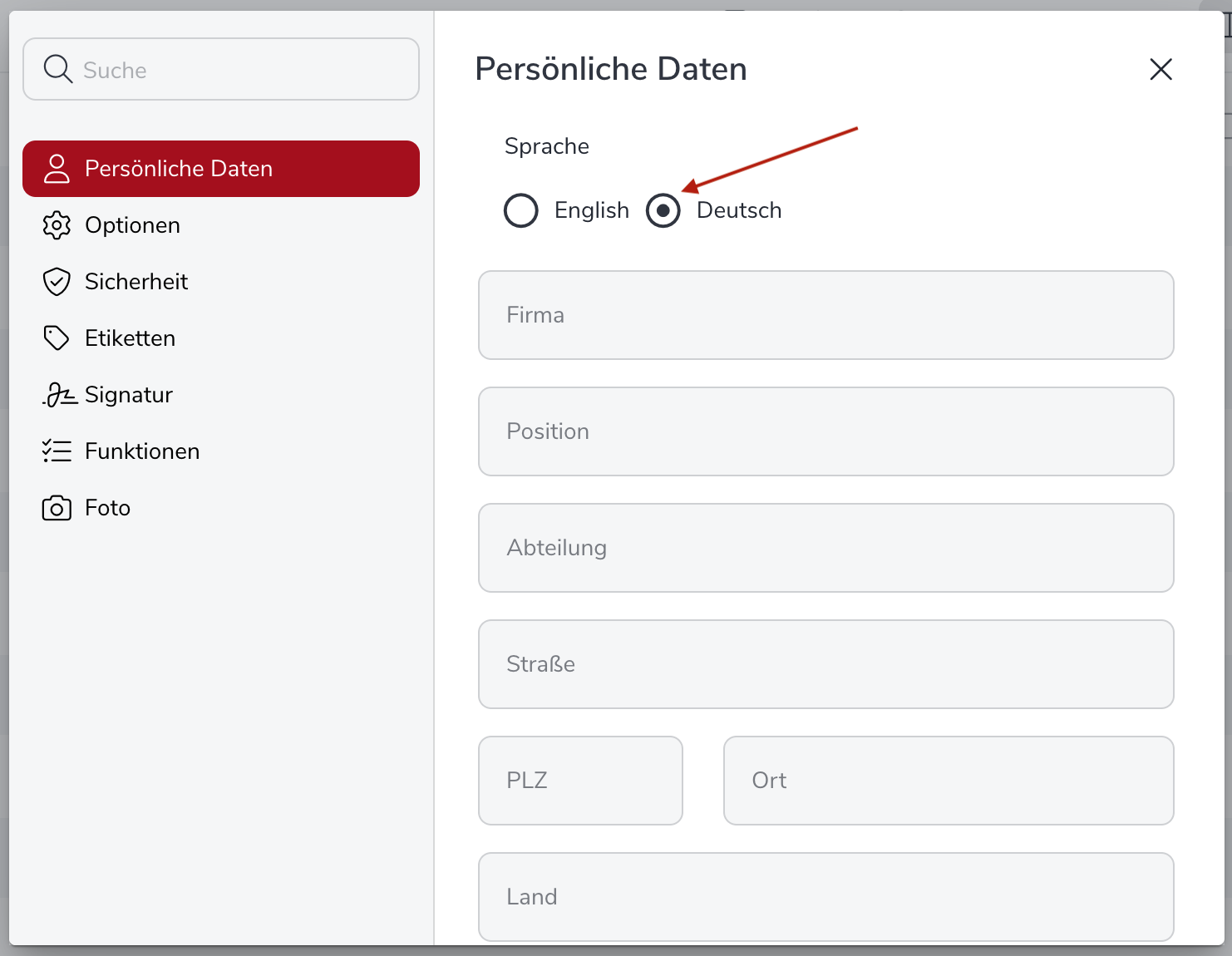Click into the Abteilung input field
Viewport: 1232px width, 956px height.
(x=825, y=548)
